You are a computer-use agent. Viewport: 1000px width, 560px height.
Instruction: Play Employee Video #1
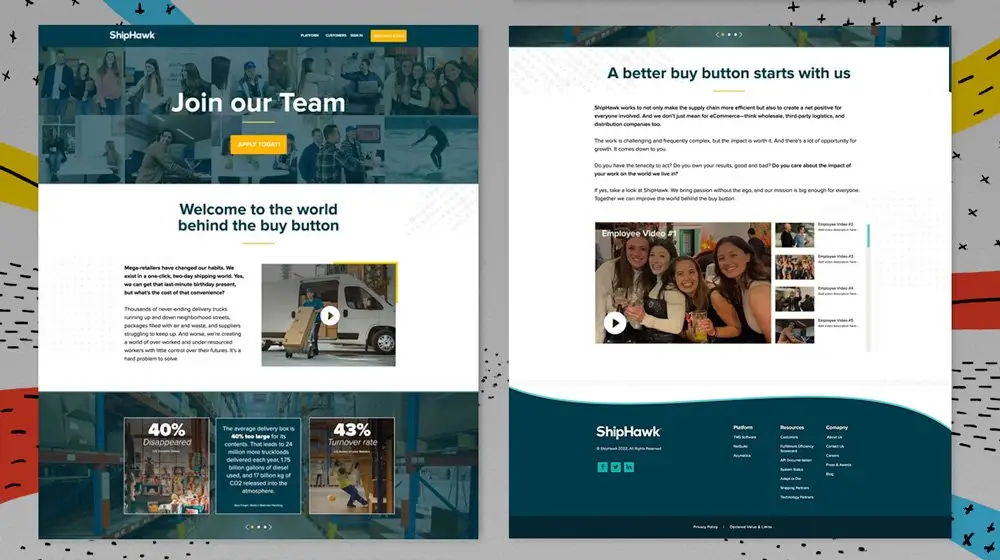pyautogui.click(x=615, y=322)
